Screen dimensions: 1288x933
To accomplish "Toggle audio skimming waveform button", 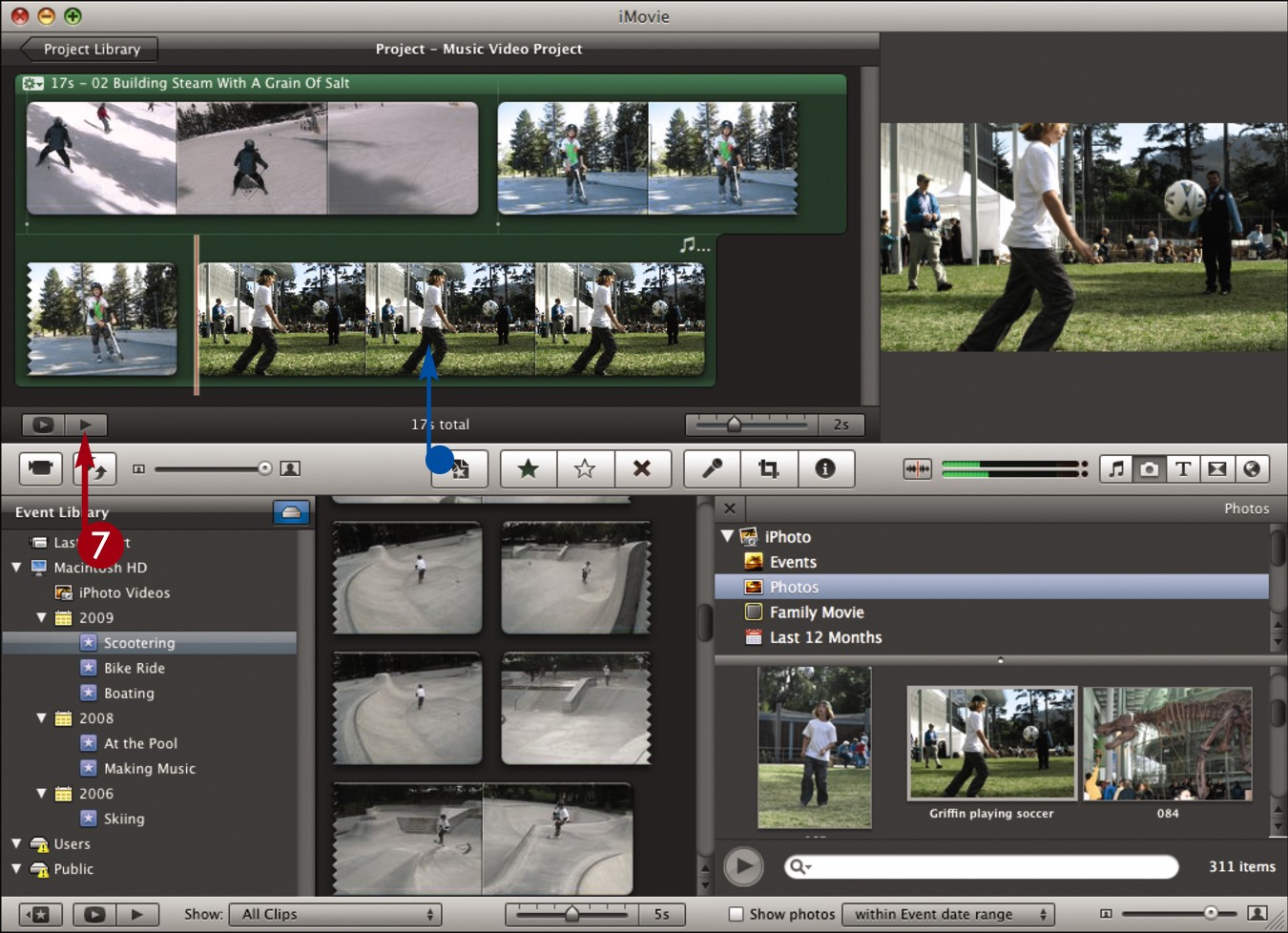I will tap(917, 468).
